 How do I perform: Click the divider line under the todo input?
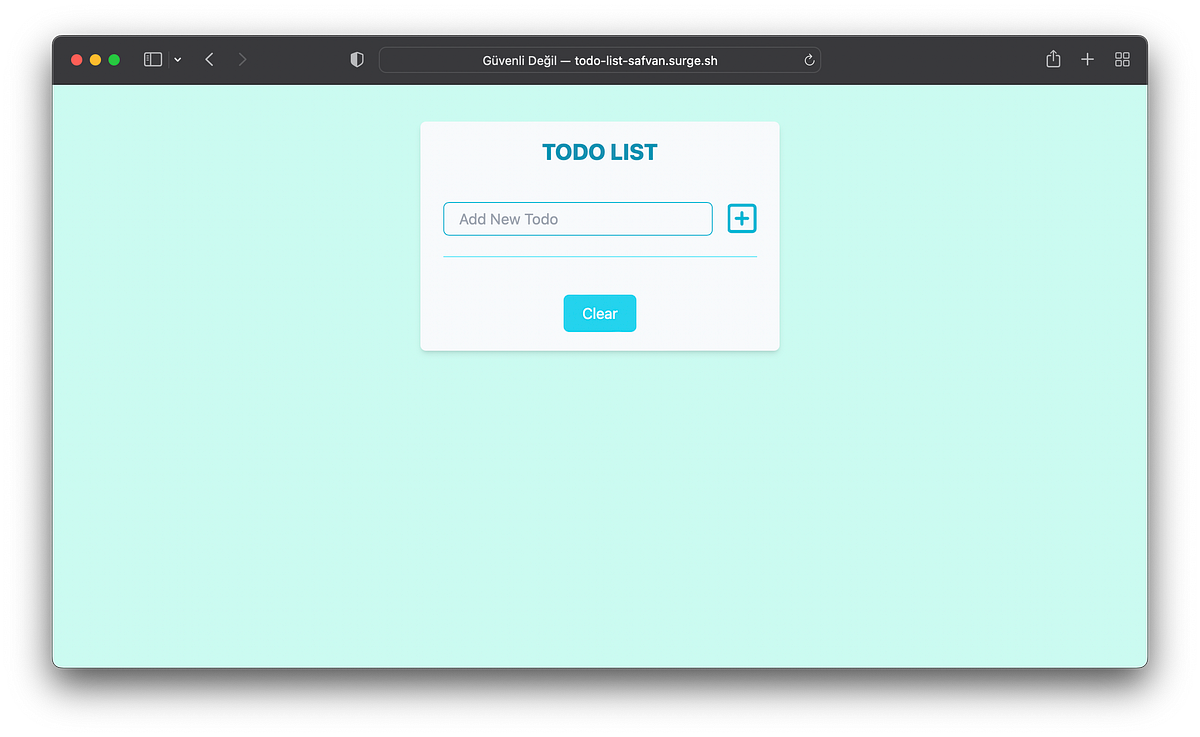point(599,257)
